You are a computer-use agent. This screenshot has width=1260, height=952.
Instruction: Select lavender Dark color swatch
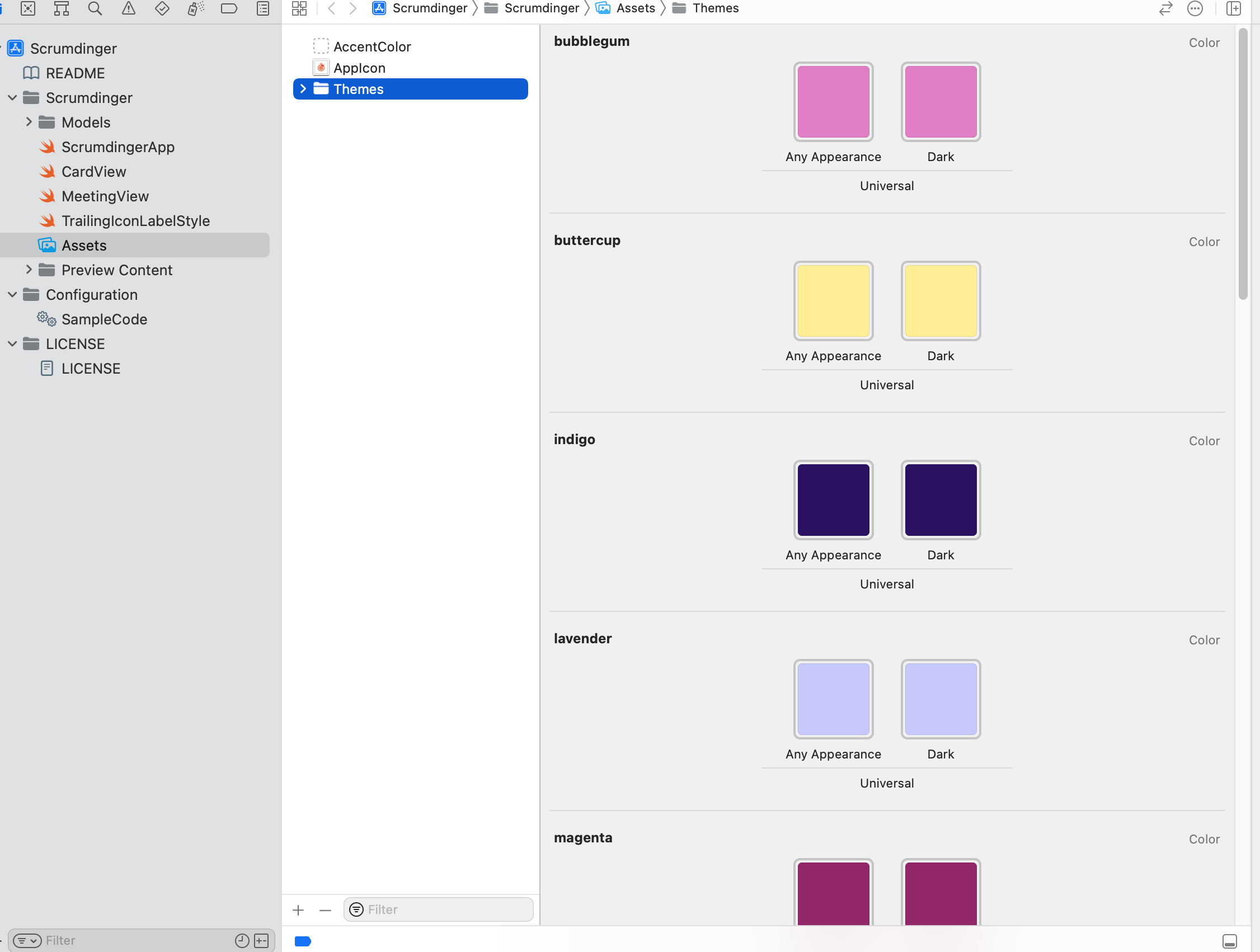(941, 699)
